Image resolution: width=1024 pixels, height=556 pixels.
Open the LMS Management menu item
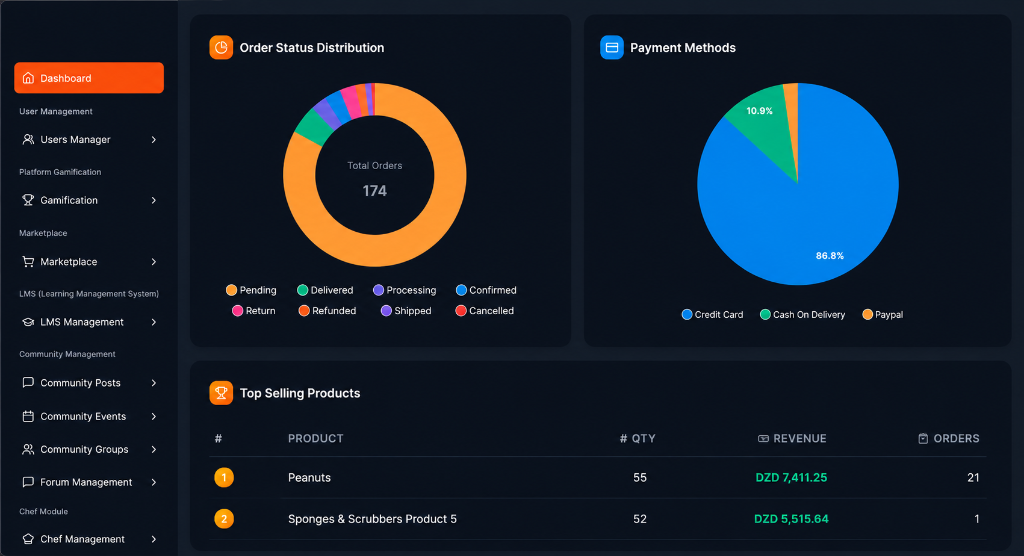point(89,322)
